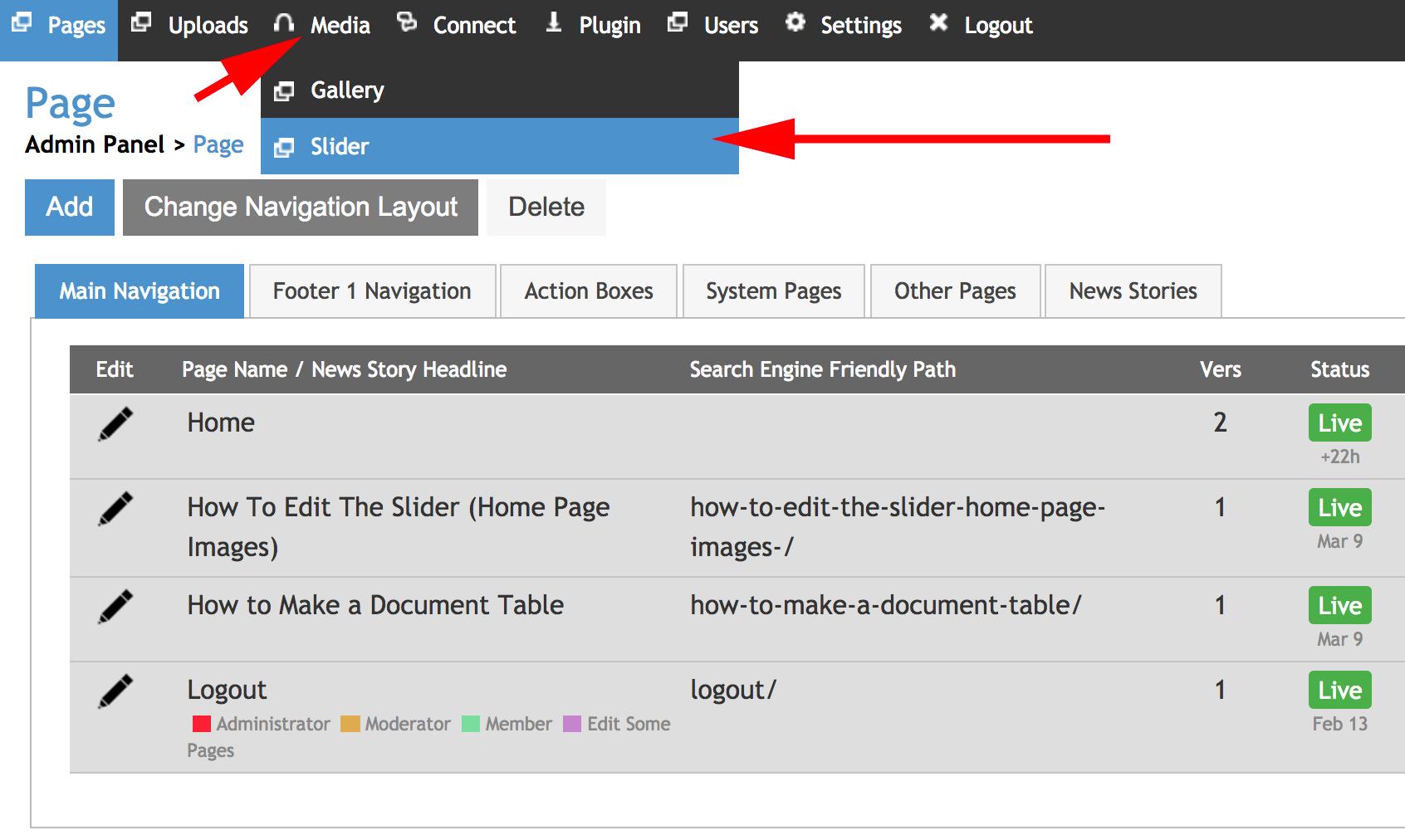1405x840 pixels.
Task: Click the red Administrator role swatch
Action: (x=200, y=723)
